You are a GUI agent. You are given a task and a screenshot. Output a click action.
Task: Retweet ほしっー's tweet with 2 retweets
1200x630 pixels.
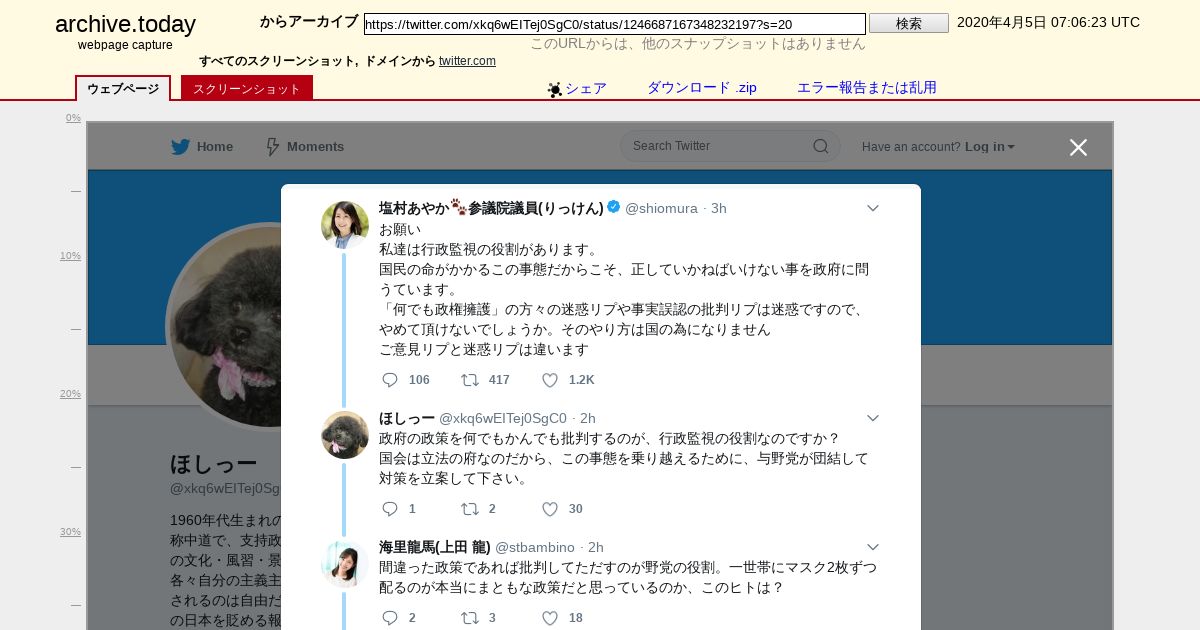click(x=469, y=509)
